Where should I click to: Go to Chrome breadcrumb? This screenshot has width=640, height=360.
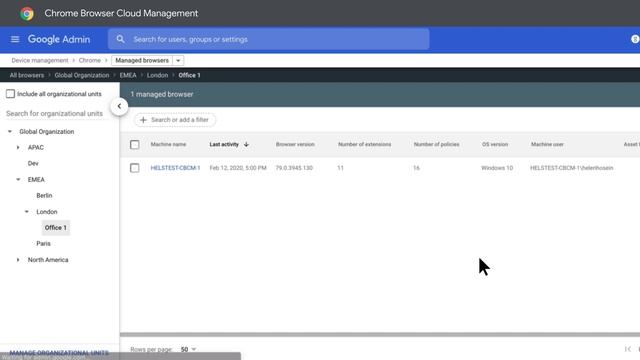point(90,60)
